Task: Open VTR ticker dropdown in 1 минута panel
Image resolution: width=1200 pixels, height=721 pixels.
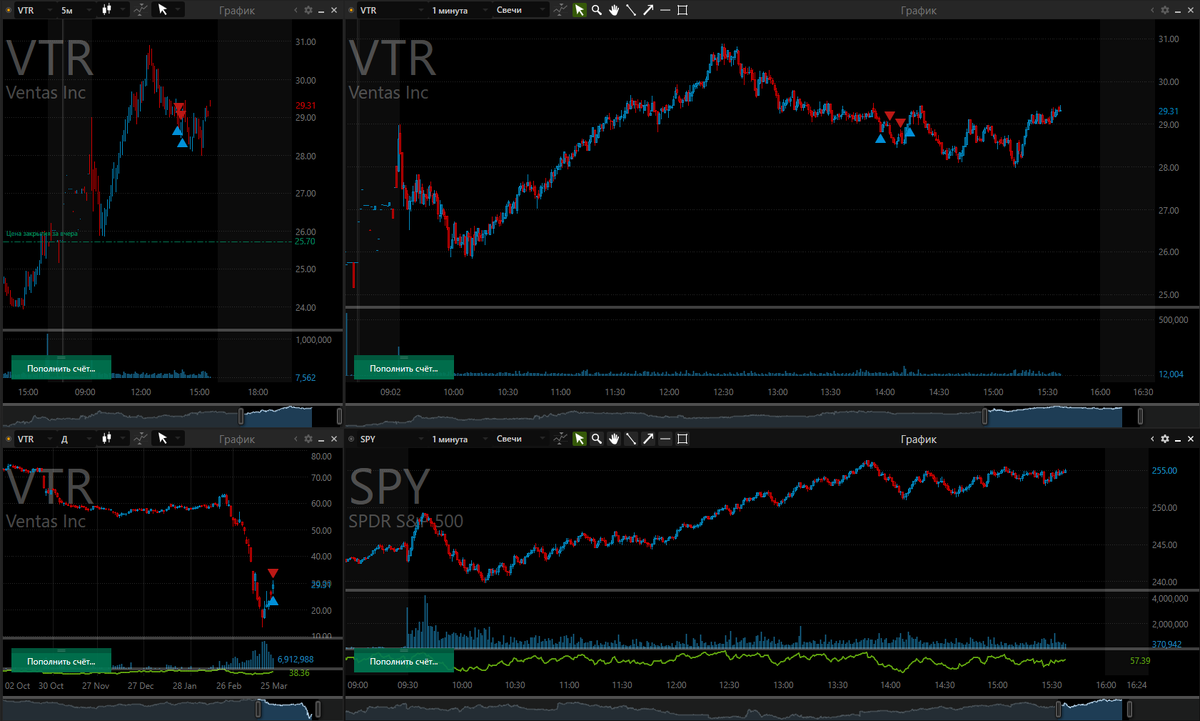Action: tap(392, 10)
